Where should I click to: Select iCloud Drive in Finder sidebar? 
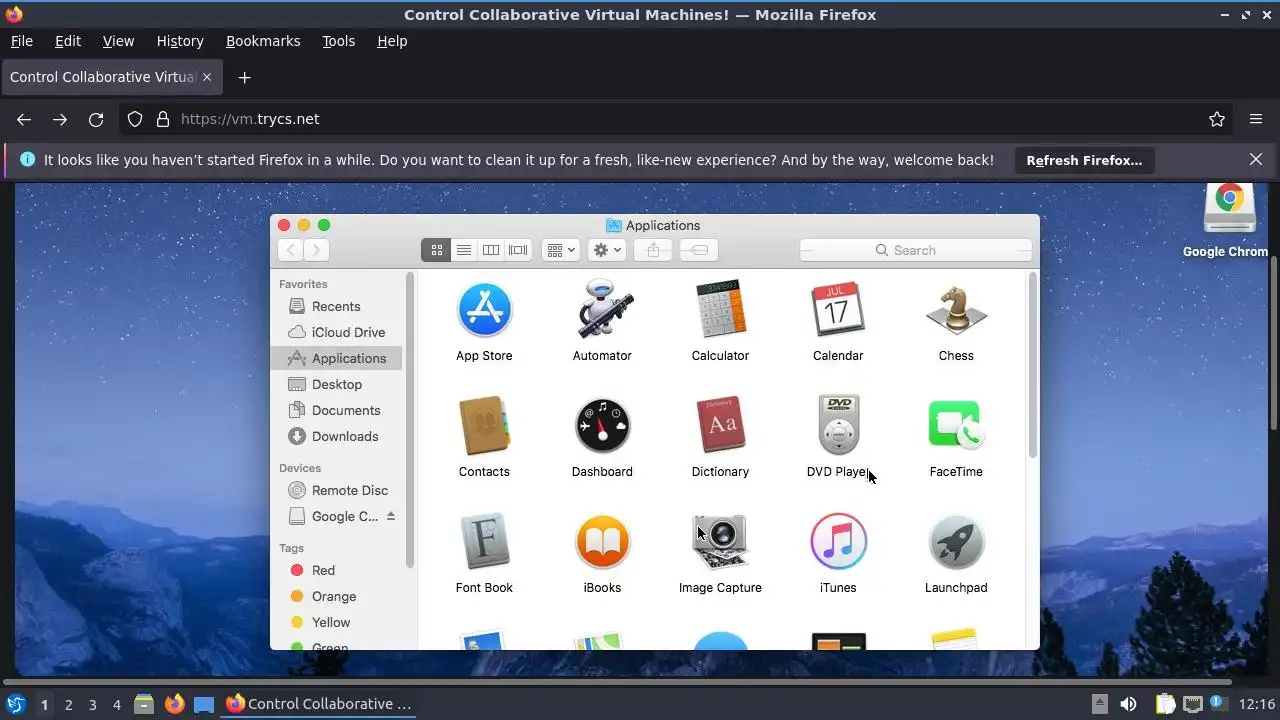[x=336, y=332]
